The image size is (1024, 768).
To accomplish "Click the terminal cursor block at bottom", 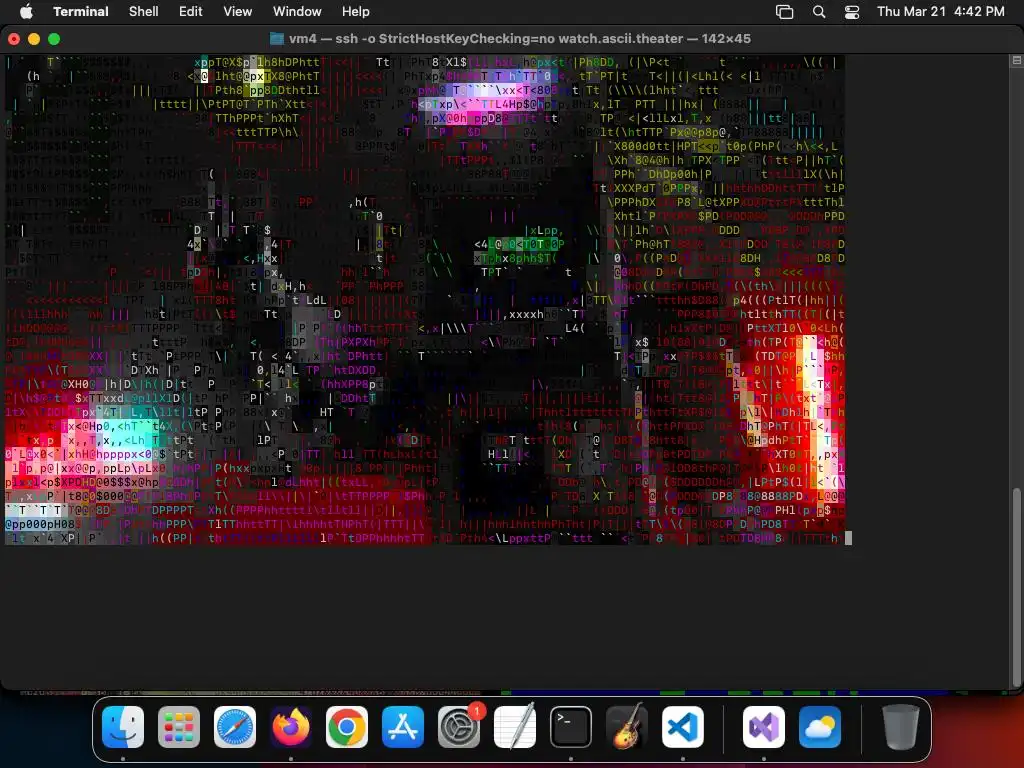I will pyautogui.click(x=848, y=538).
